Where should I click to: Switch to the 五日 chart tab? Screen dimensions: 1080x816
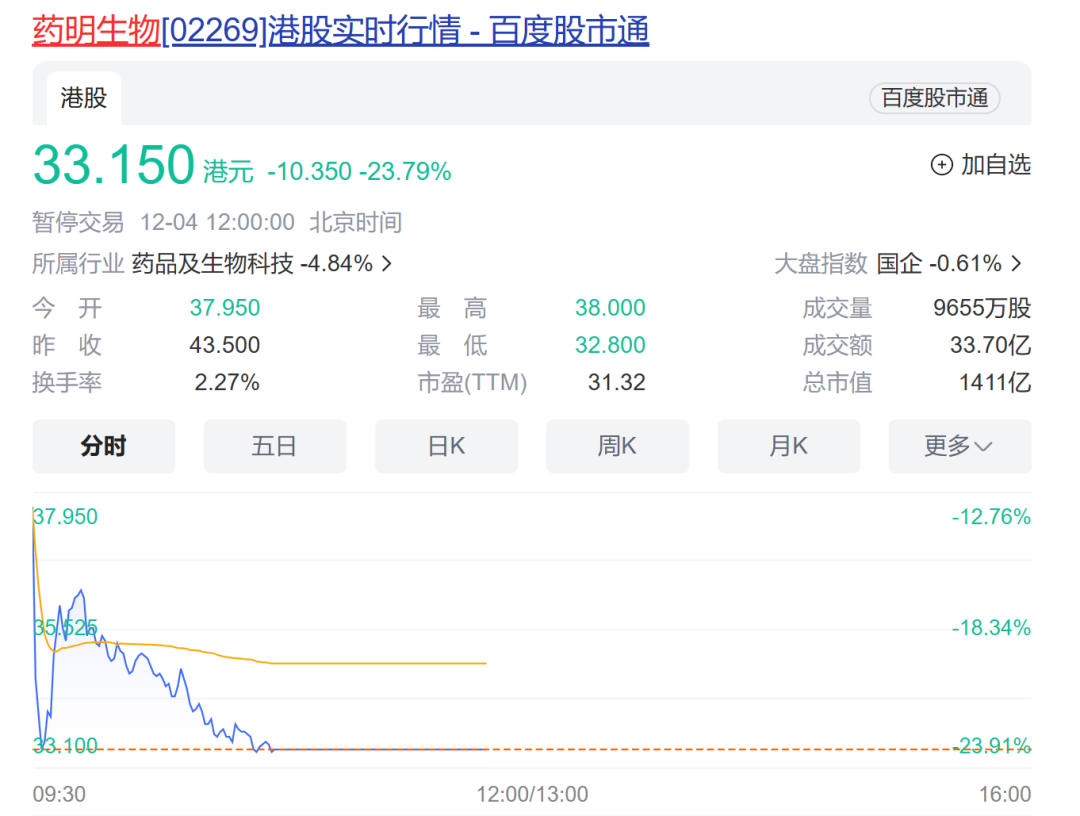pos(275,446)
